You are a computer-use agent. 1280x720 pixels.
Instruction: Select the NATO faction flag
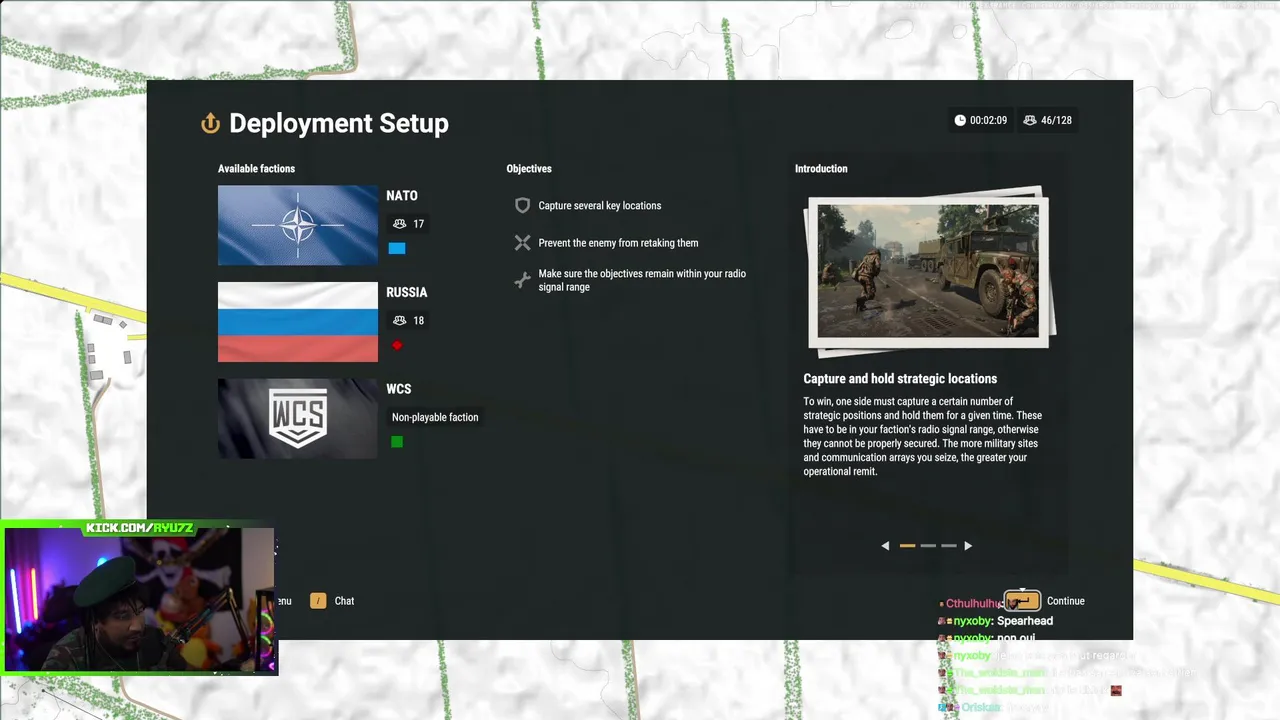298,225
